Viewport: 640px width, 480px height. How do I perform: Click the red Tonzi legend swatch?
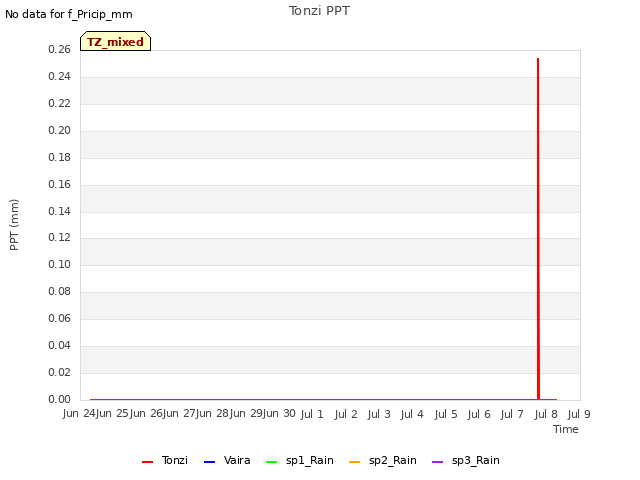(147, 462)
